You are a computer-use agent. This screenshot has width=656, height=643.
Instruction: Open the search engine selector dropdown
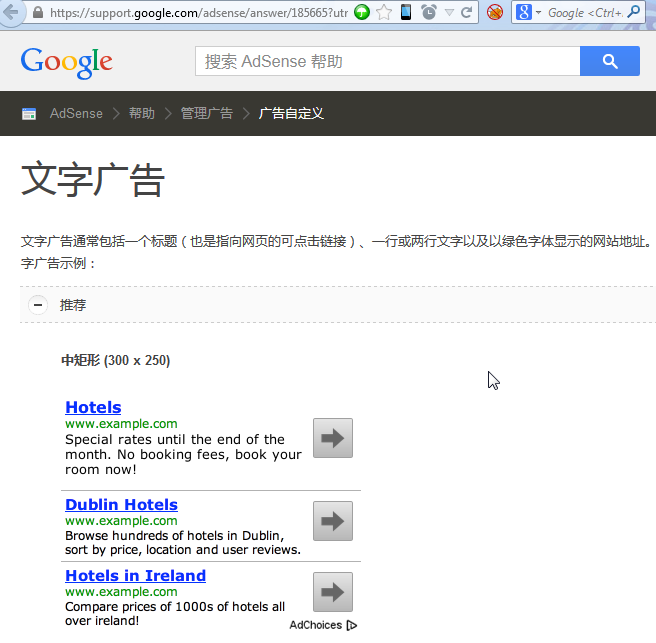pos(528,12)
